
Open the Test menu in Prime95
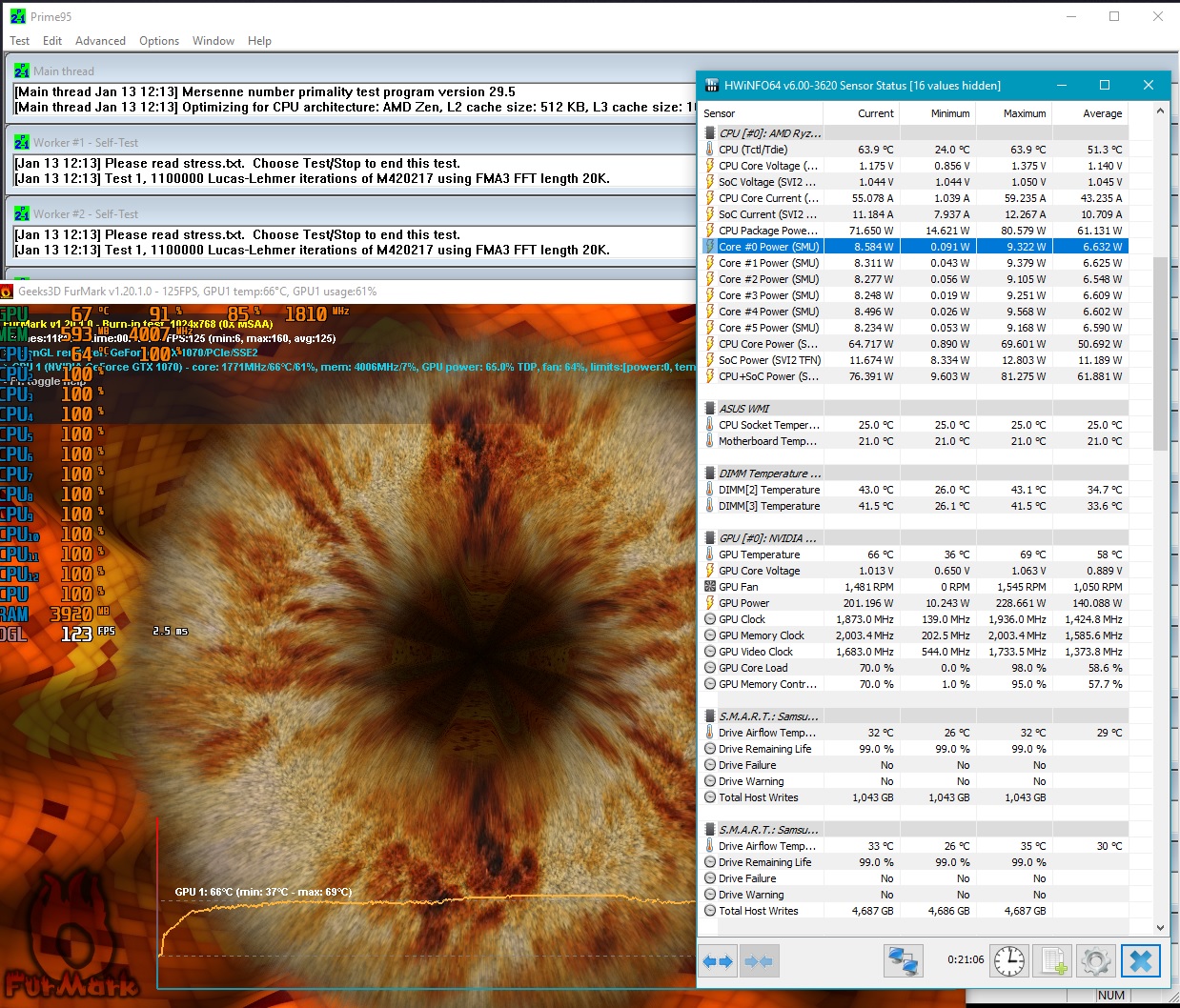[19, 41]
